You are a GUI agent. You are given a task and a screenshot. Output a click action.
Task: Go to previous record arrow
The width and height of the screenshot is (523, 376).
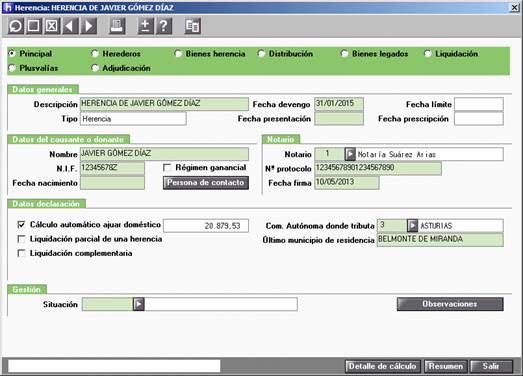[x=70, y=26]
